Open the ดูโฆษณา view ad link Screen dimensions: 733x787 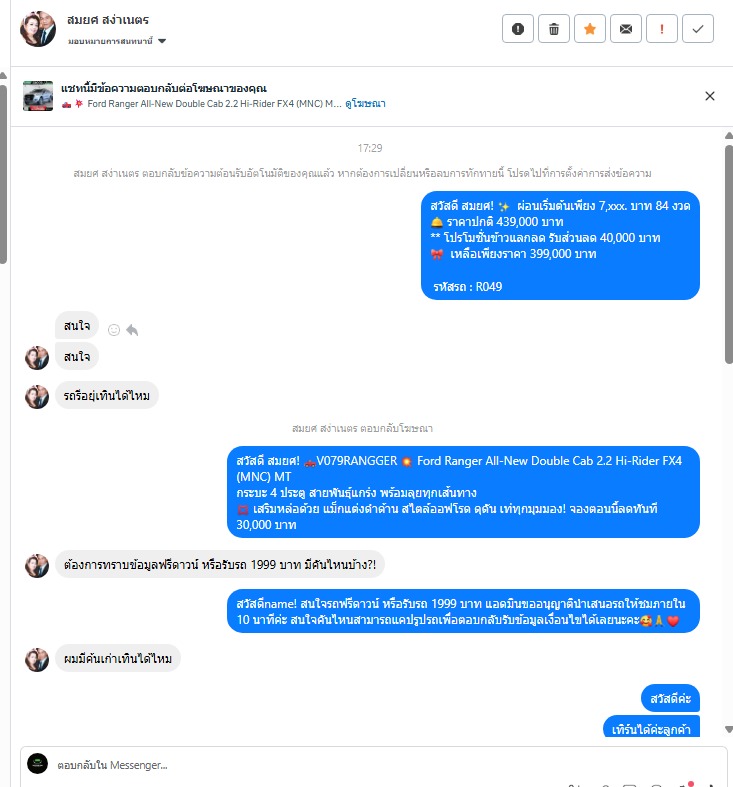point(365,104)
